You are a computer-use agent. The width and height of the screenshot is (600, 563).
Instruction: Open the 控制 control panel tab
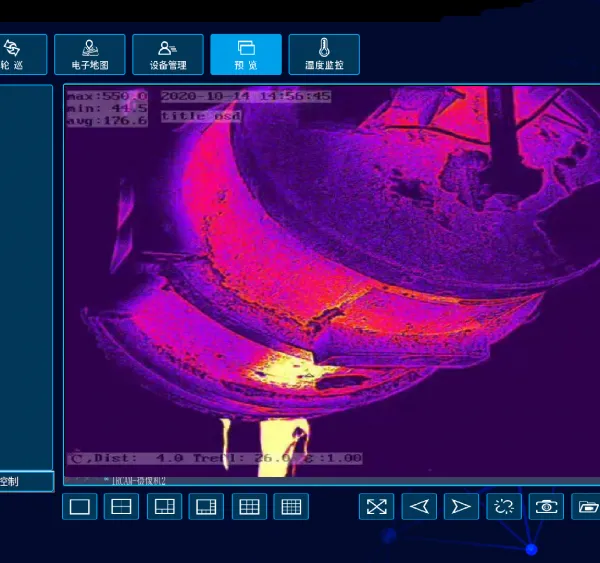(x=27, y=481)
